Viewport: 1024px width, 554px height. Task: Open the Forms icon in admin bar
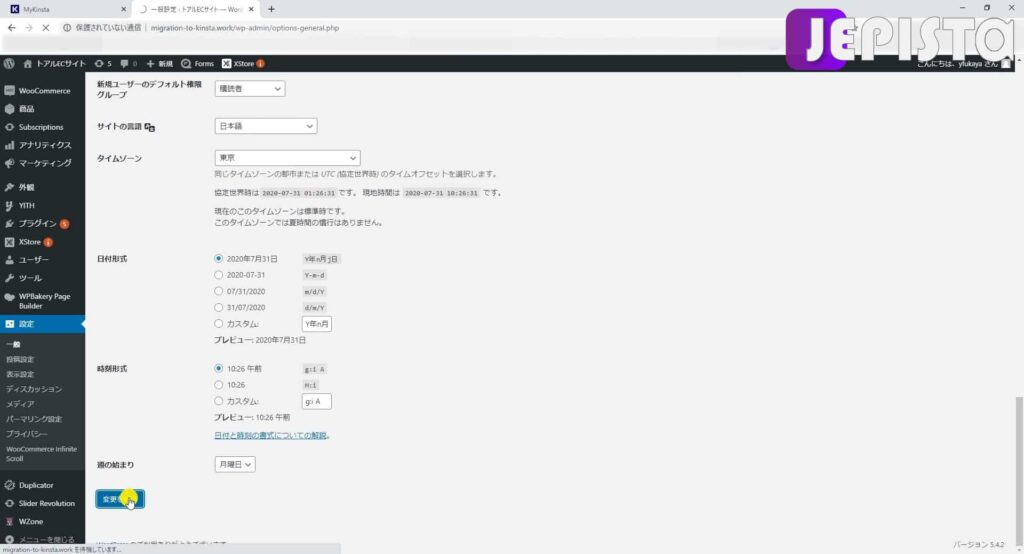186,63
